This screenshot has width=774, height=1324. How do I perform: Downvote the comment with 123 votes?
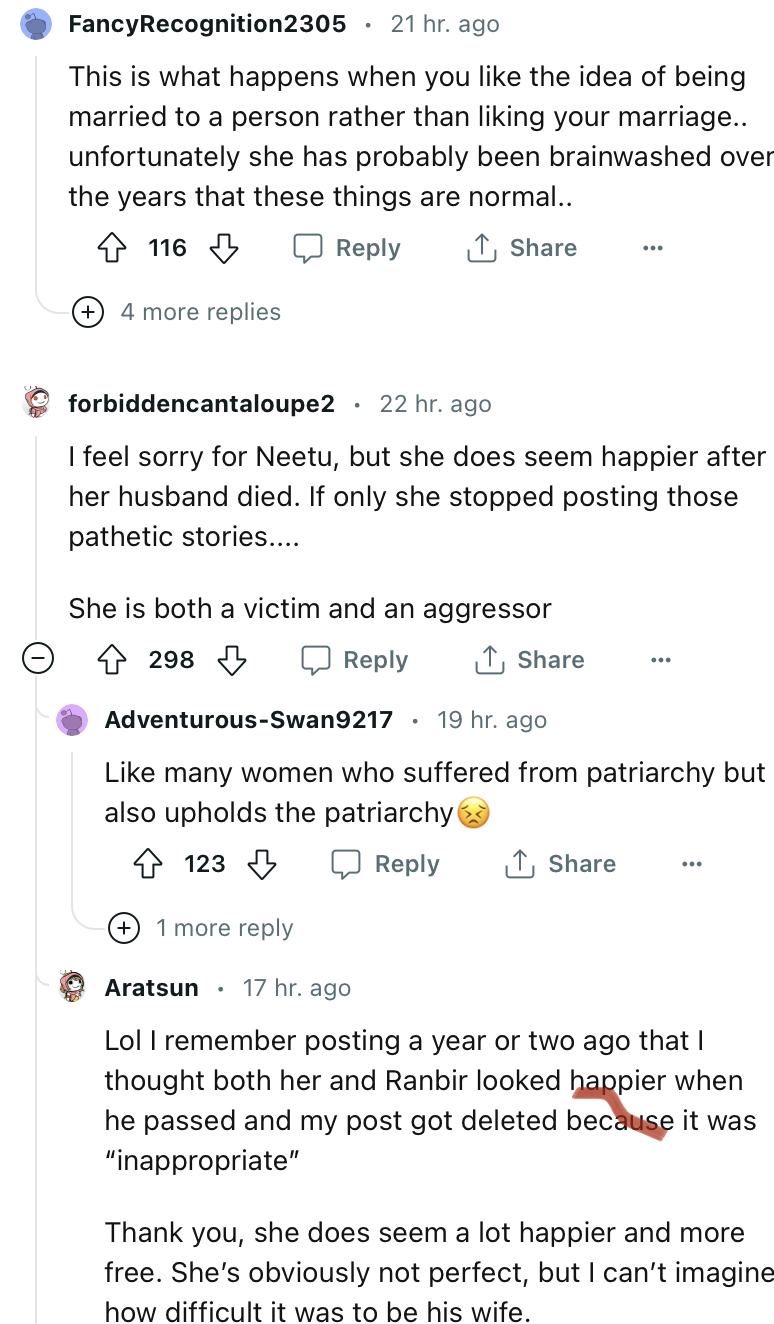[x=261, y=864]
